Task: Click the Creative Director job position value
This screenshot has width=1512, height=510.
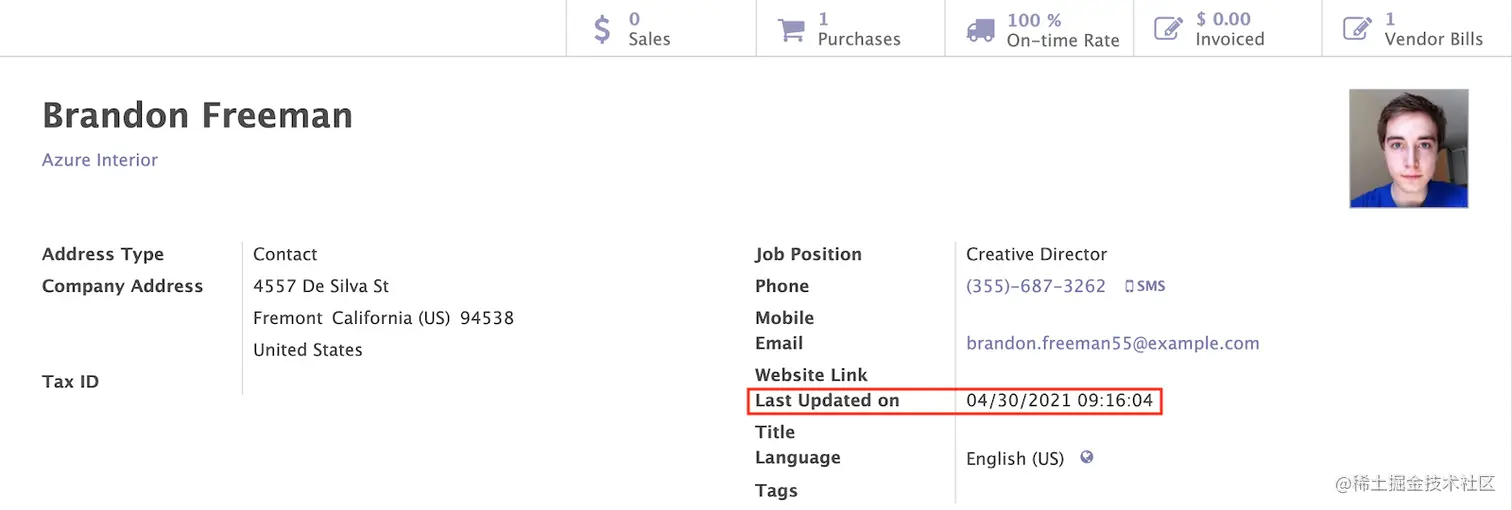Action: [x=1037, y=254]
